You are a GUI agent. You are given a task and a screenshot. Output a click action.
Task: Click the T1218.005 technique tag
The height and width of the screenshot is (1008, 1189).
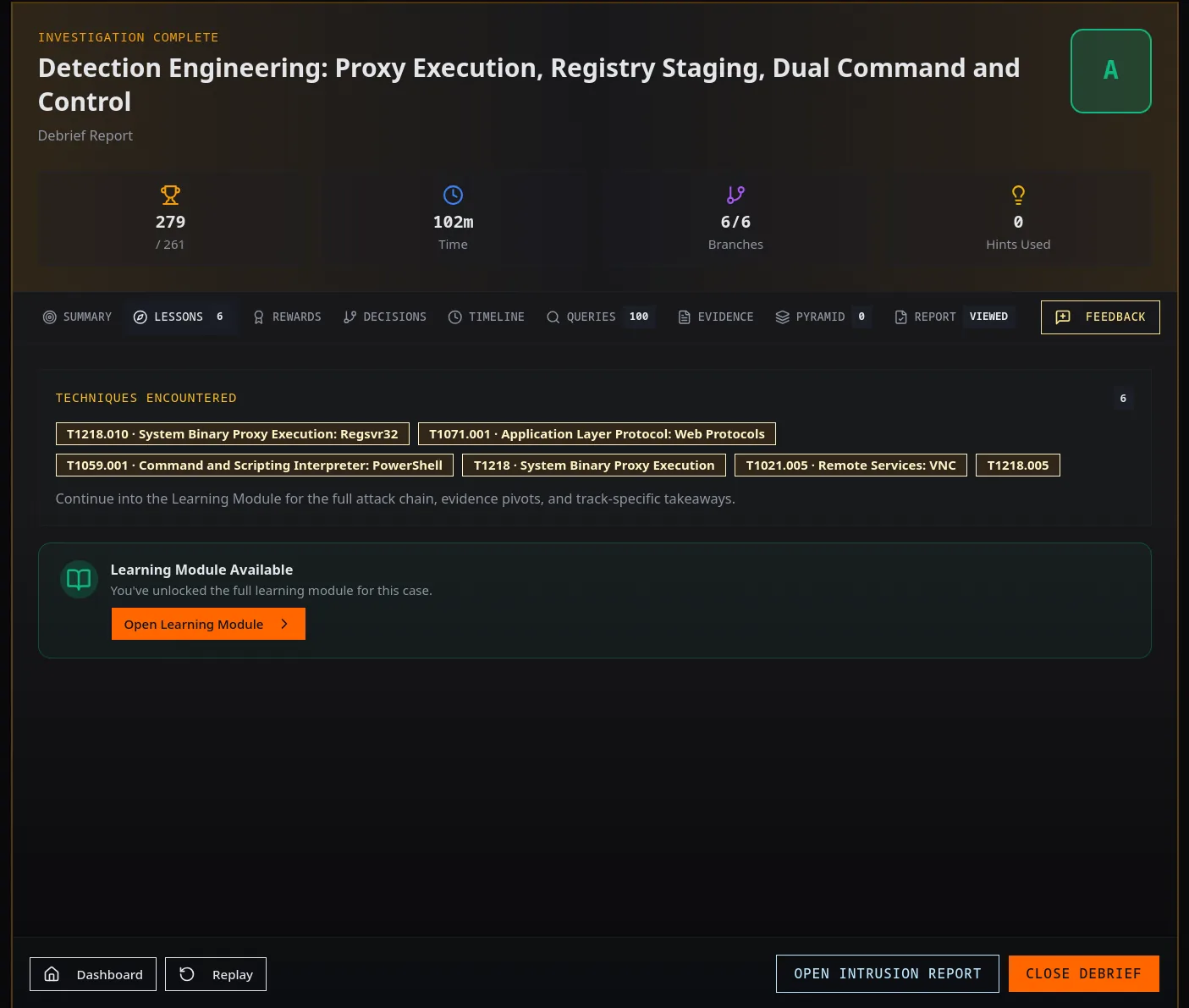coord(1018,465)
